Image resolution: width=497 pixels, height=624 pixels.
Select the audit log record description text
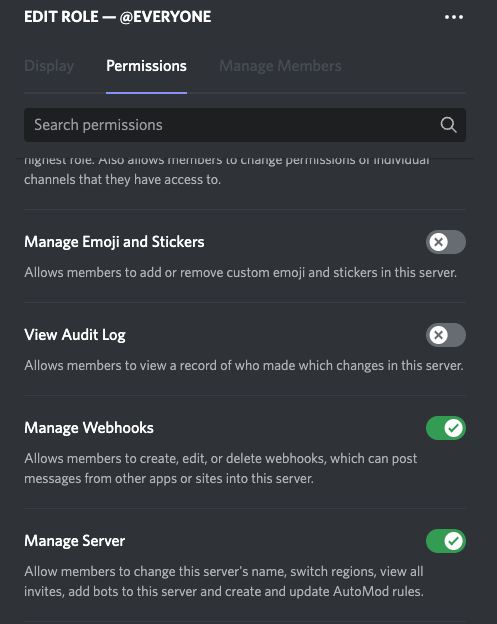244,366
